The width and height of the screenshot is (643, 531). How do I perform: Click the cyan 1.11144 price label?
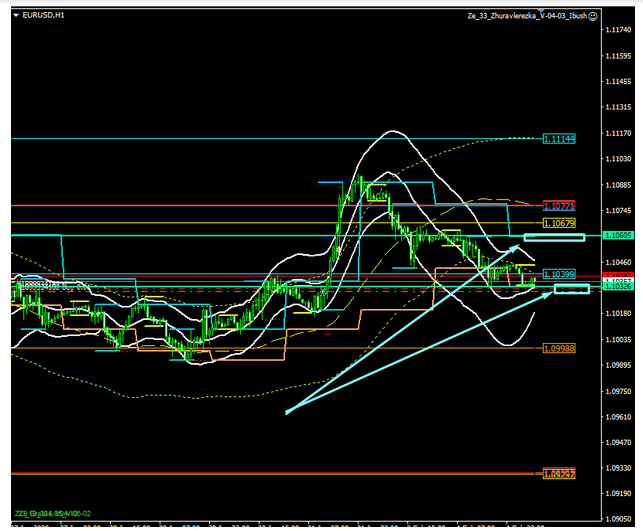click(x=559, y=138)
